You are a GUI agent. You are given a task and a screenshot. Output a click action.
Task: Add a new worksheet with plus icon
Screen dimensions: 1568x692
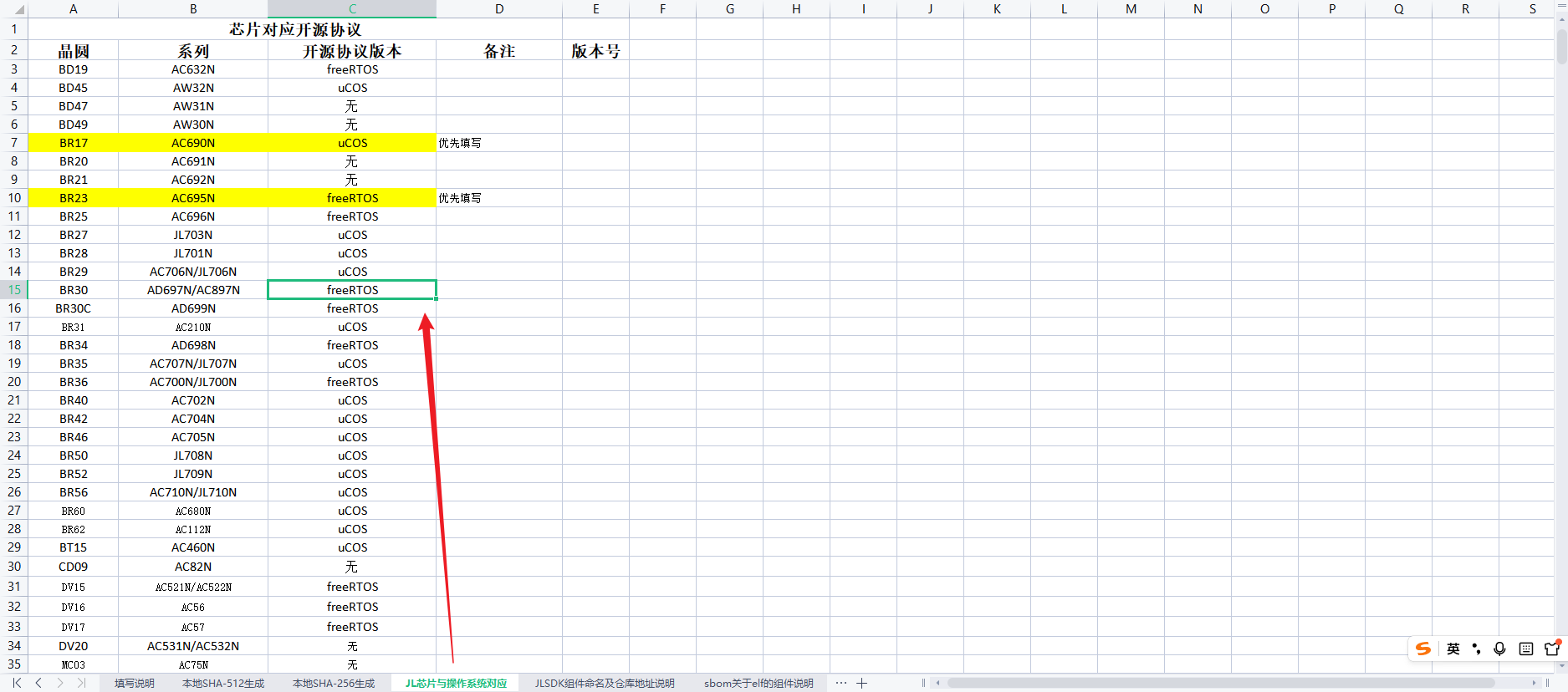pos(862,683)
